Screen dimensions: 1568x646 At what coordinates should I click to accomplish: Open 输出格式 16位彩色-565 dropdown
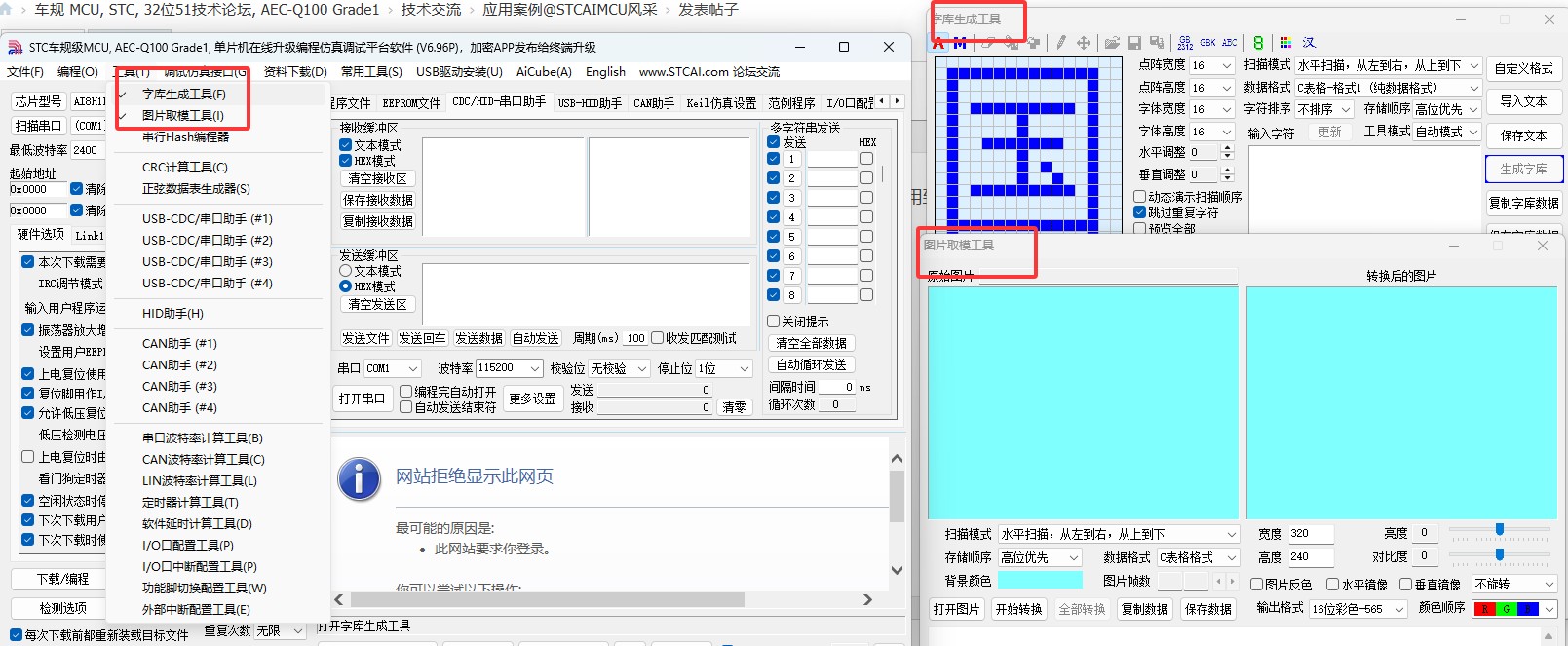point(1358,609)
